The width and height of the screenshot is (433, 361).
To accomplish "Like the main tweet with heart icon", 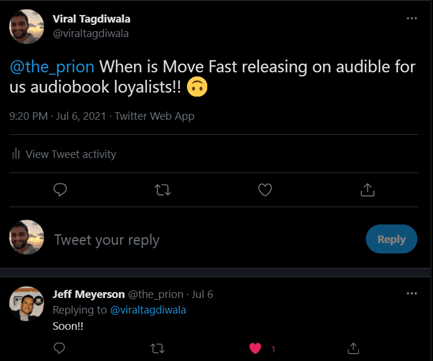I will tap(265, 190).
